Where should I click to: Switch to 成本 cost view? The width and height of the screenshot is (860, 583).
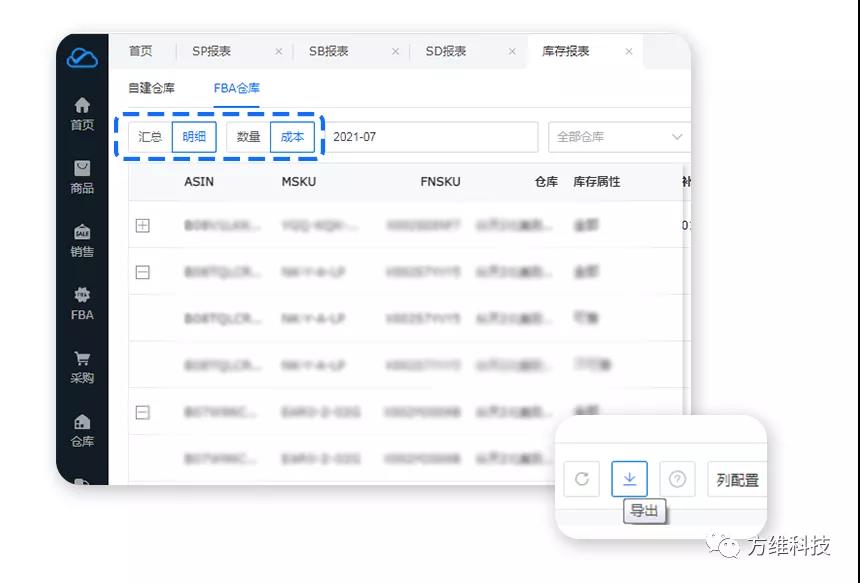[x=292, y=137]
